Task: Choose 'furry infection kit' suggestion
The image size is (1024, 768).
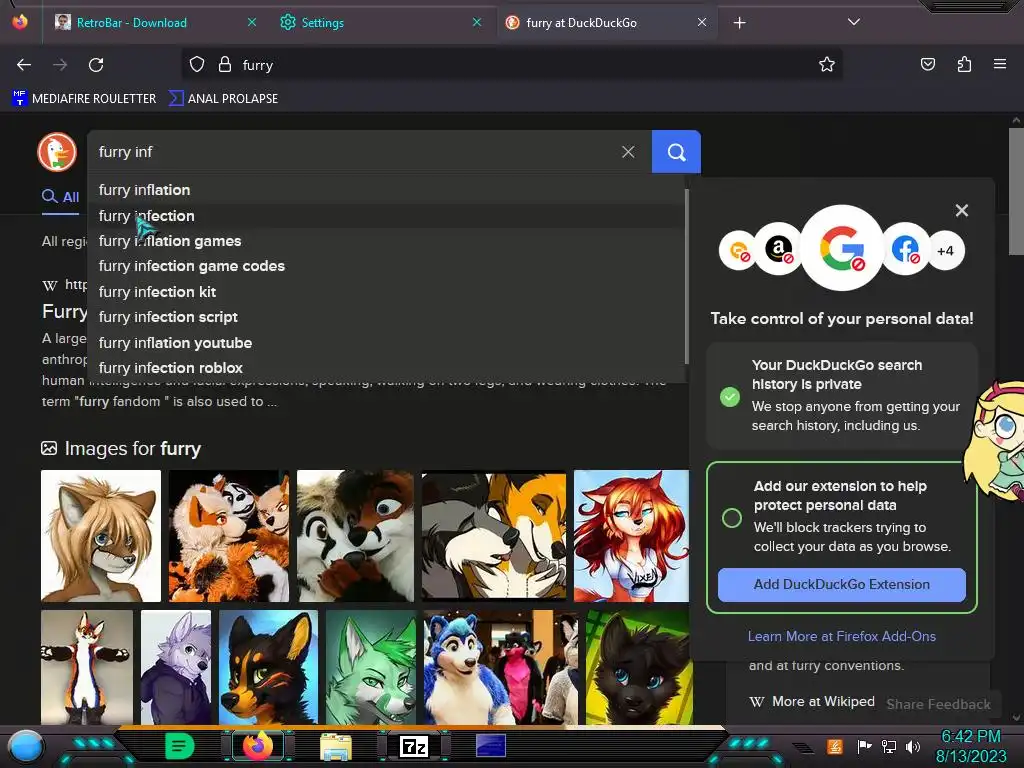Action: (385, 292)
